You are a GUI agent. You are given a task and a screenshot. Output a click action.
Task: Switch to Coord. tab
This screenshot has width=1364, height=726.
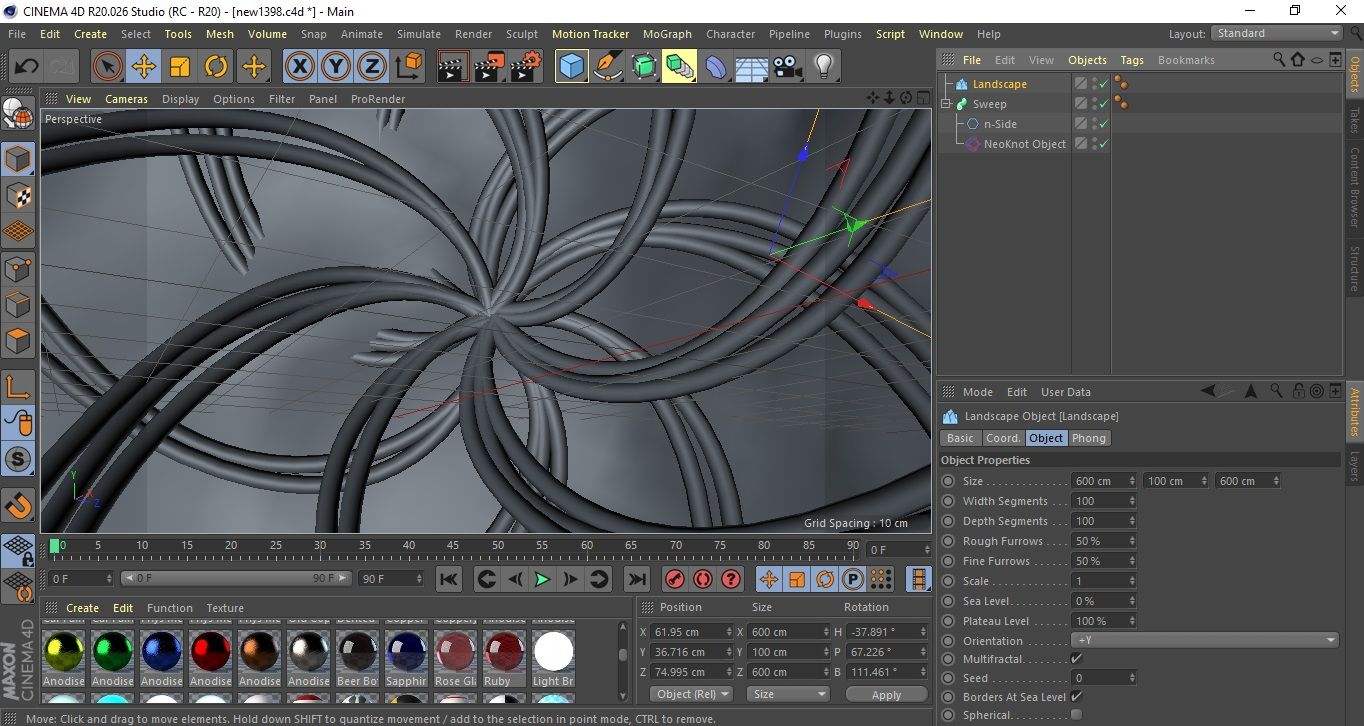point(1003,438)
